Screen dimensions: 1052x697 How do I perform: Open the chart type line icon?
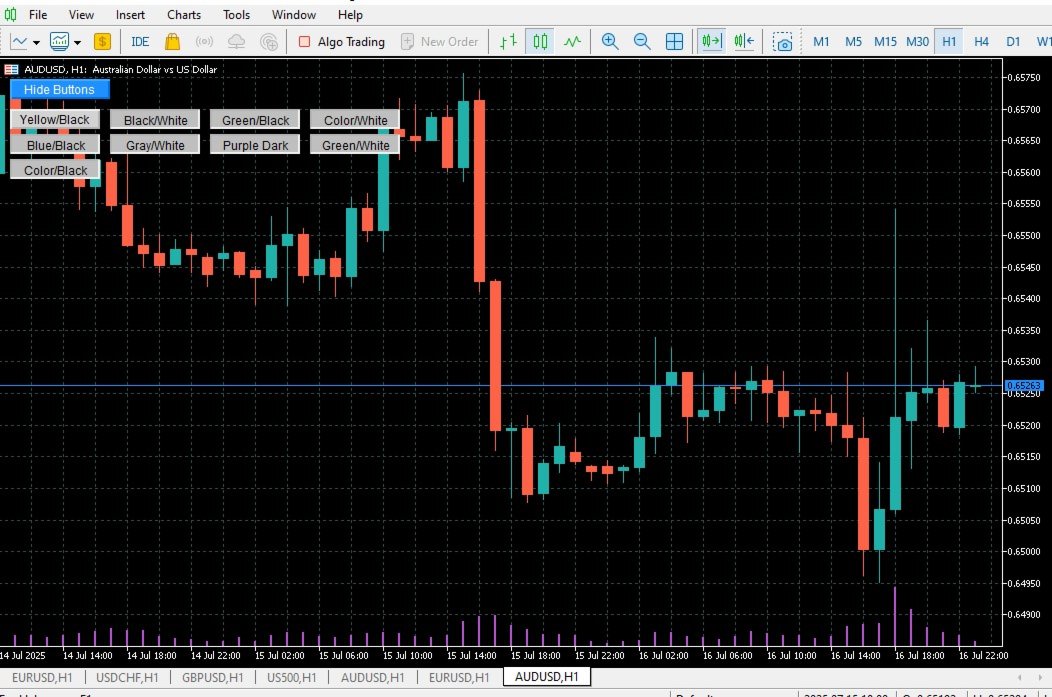coord(19,42)
